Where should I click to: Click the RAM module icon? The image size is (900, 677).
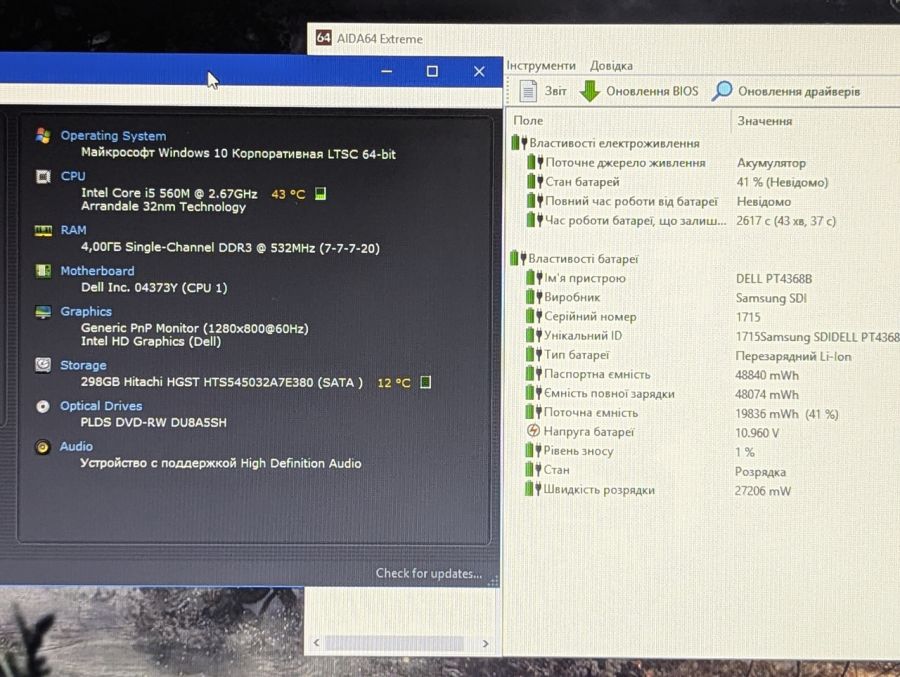tap(43, 230)
